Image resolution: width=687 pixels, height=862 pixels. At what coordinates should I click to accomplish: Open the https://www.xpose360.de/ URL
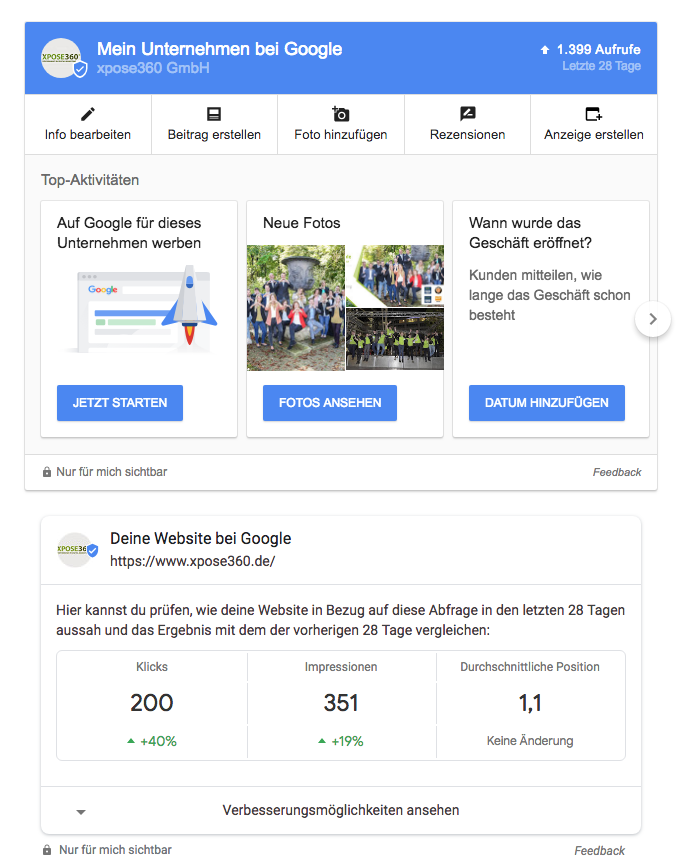(192, 561)
